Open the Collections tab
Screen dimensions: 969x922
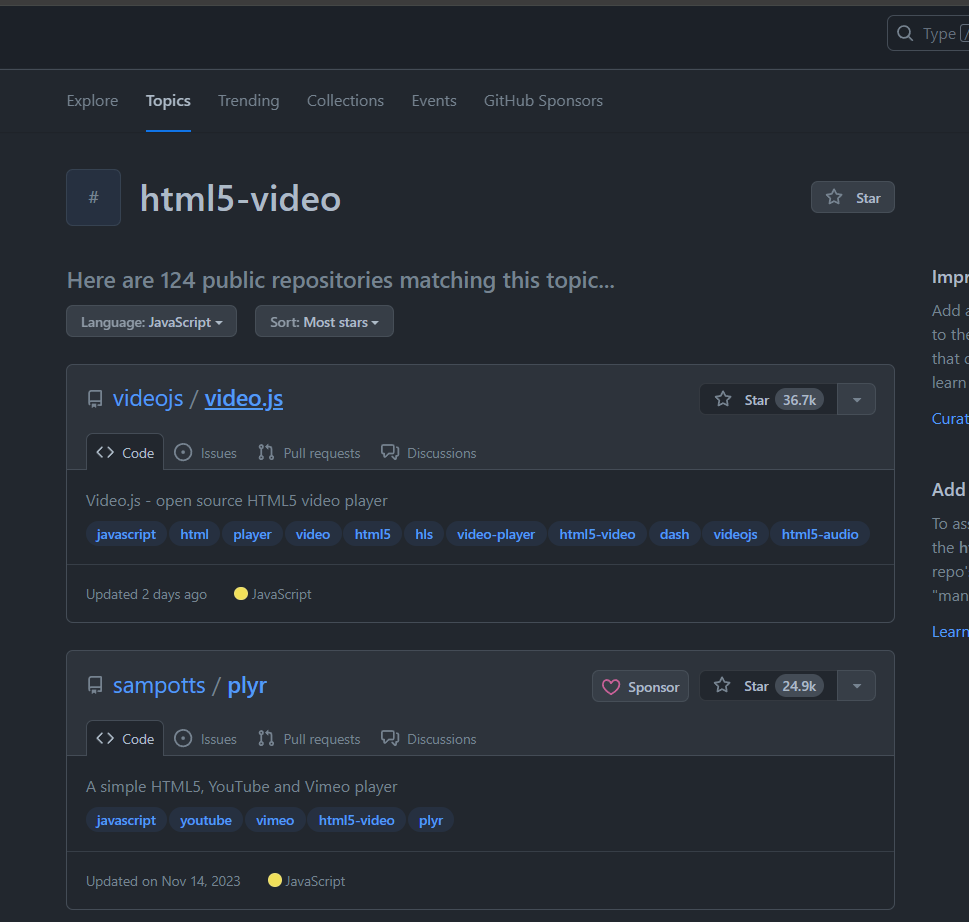coord(345,101)
